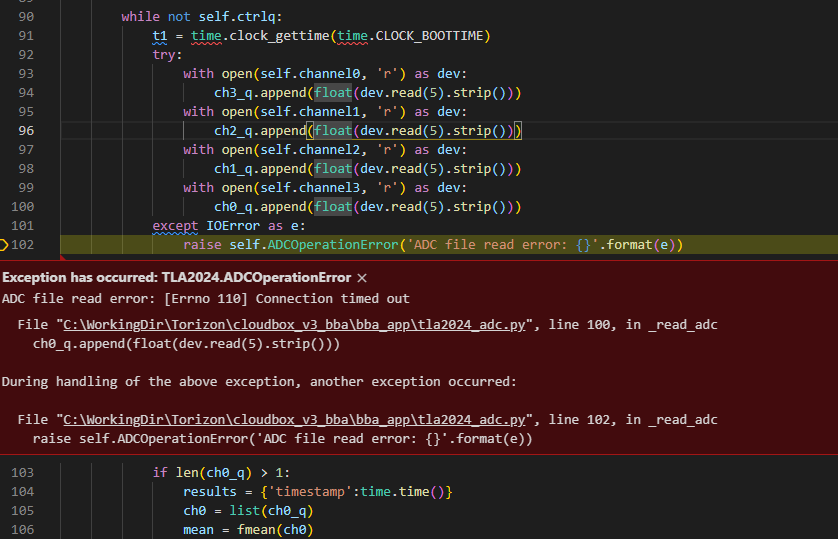Screen dimensions: 838x539
Task: Click 'len(ch0_q)' on line 103
Action: pyautogui.click(x=214, y=473)
